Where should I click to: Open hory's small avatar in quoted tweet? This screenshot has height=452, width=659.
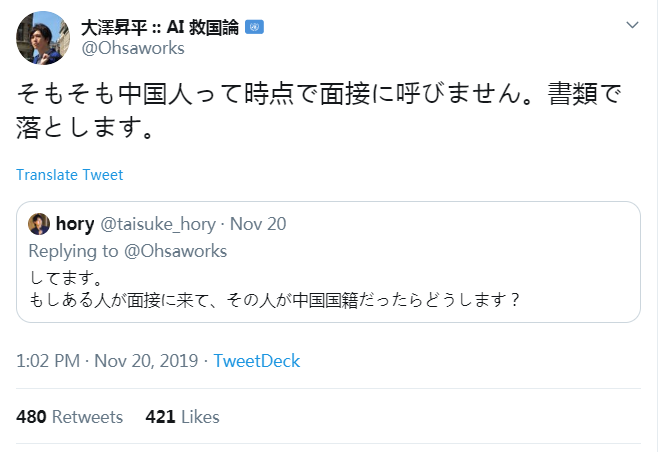[x=39, y=223]
